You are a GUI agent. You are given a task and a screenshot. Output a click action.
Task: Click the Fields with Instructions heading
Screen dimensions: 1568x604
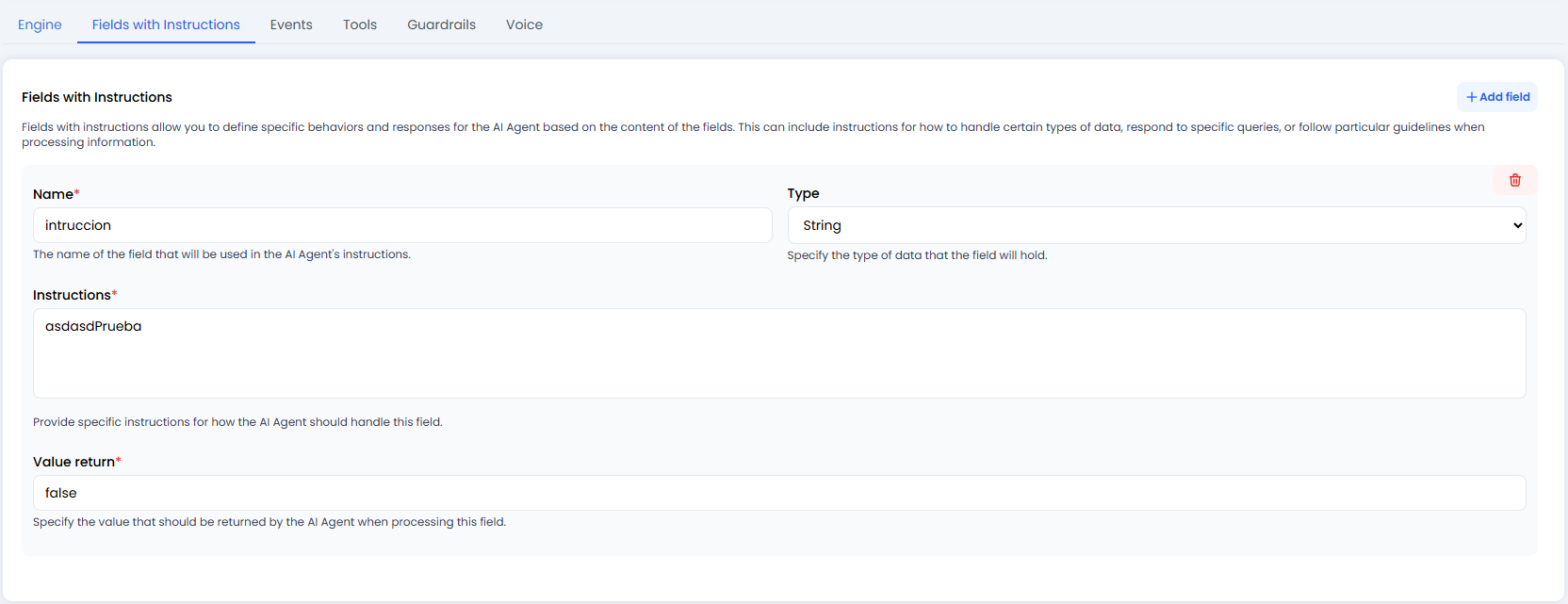click(97, 97)
